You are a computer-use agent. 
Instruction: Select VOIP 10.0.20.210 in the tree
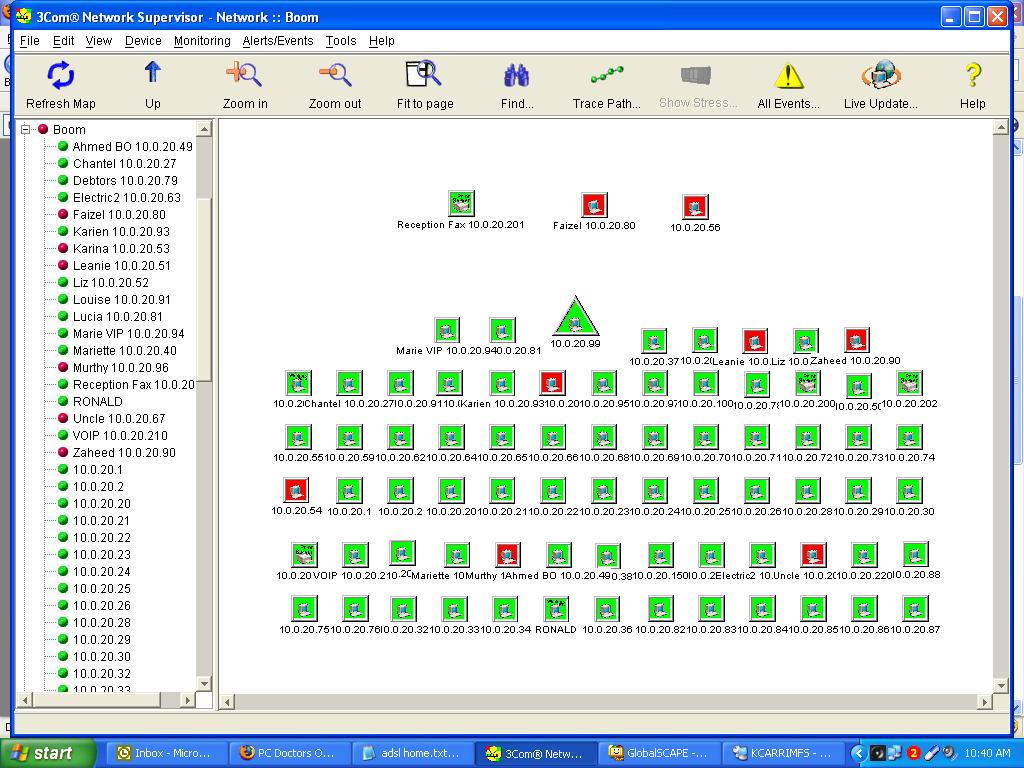pos(119,435)
